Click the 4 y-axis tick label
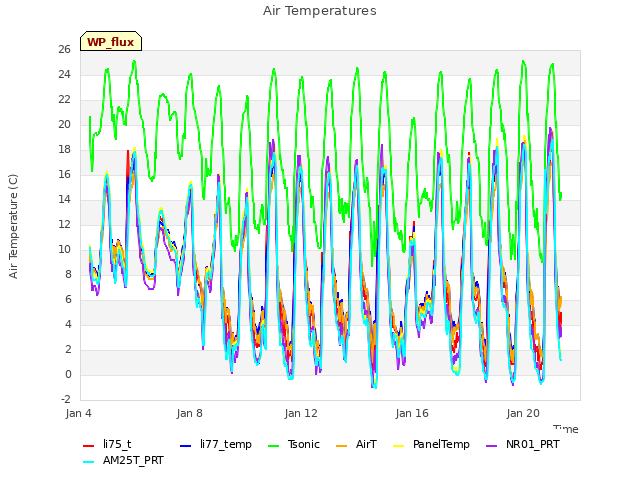Viewport: 640px width, 480px height. pyautogui.click(x=68, y=324)
